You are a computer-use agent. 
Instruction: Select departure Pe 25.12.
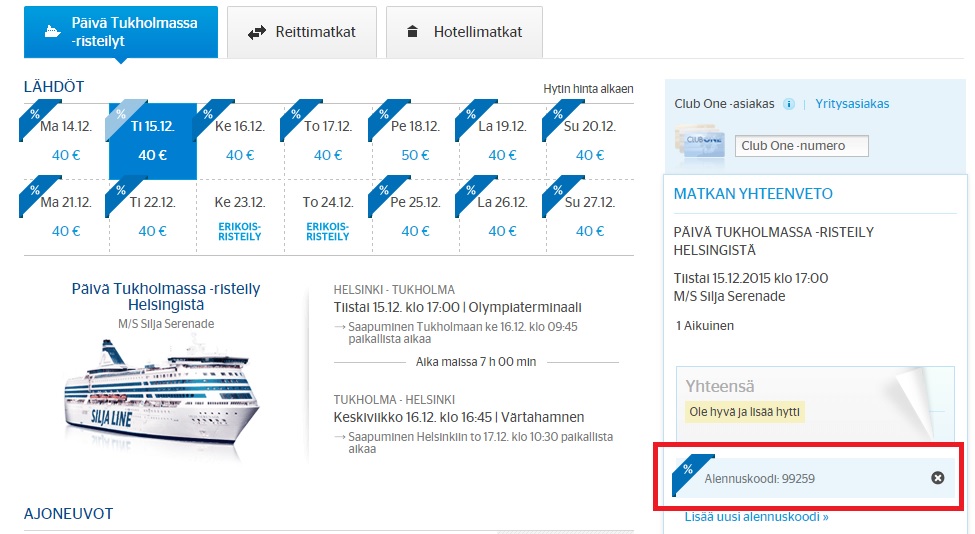[415, 216]
